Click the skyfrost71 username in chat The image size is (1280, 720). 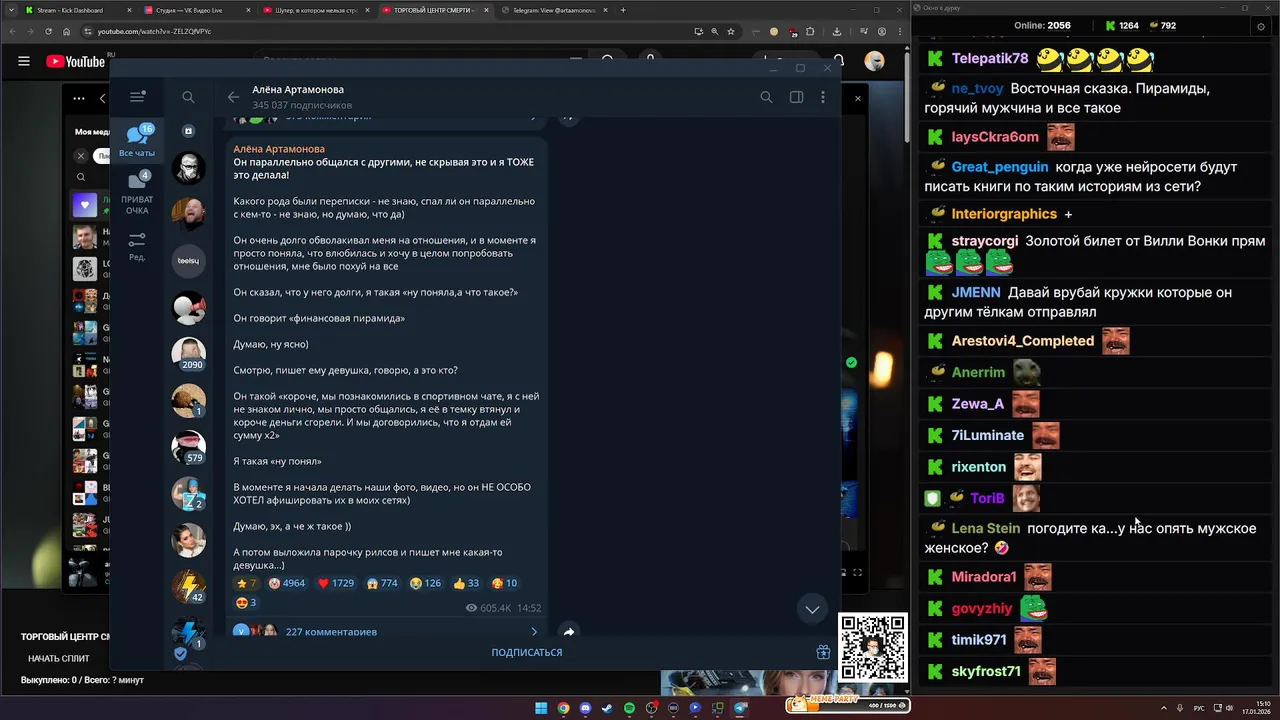[x=986, y=671]
